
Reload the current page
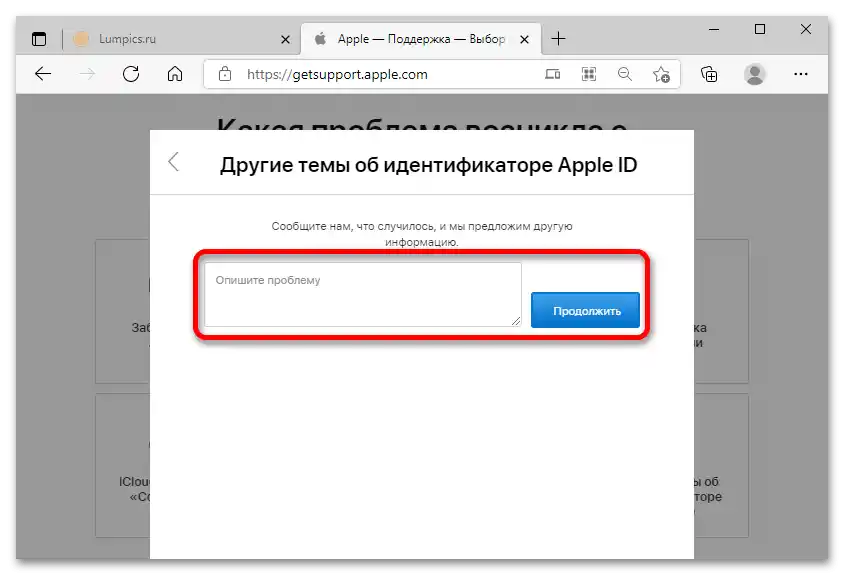[x=131, y=74]
